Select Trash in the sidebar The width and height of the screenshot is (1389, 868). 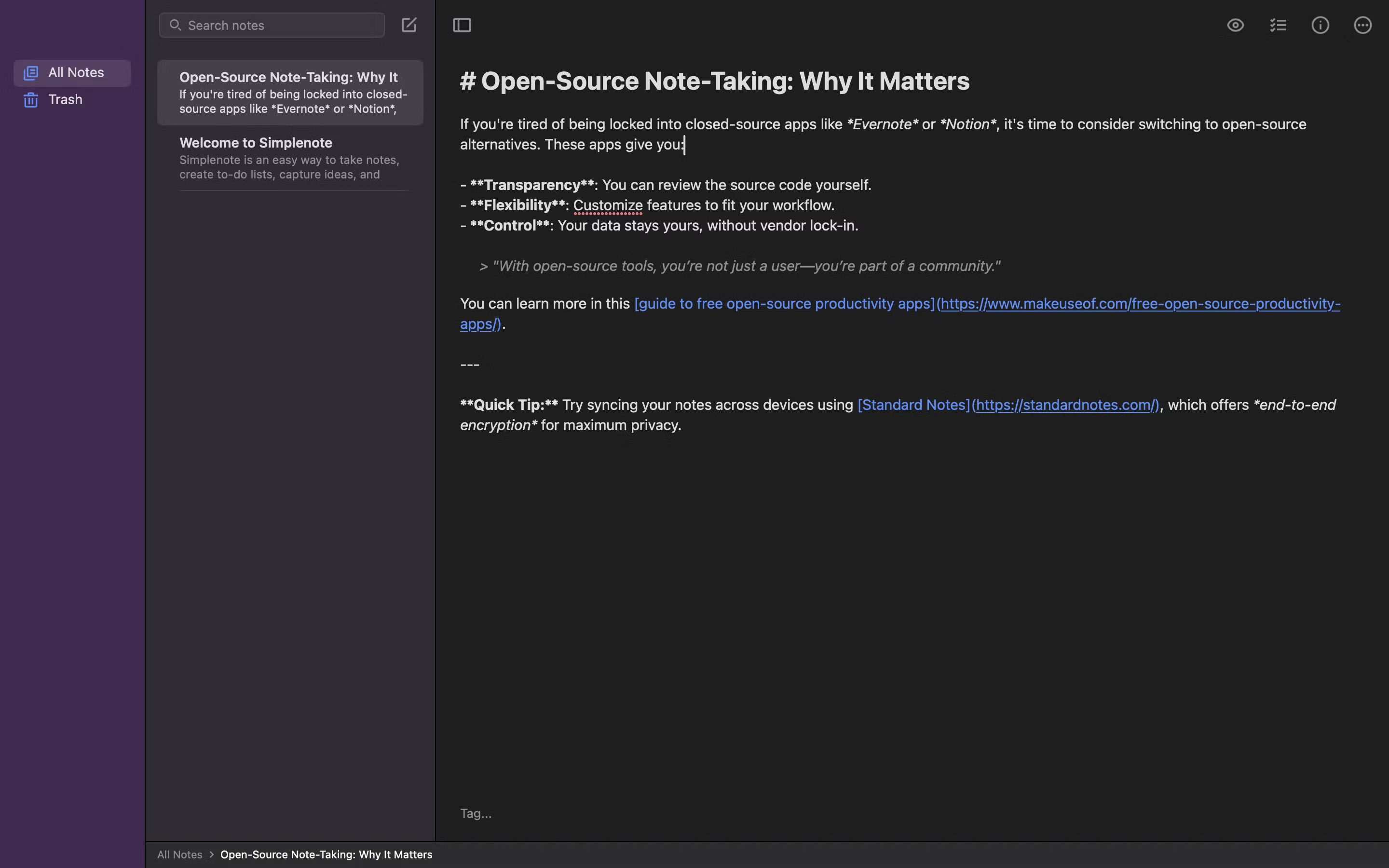(x=65, y=99)
